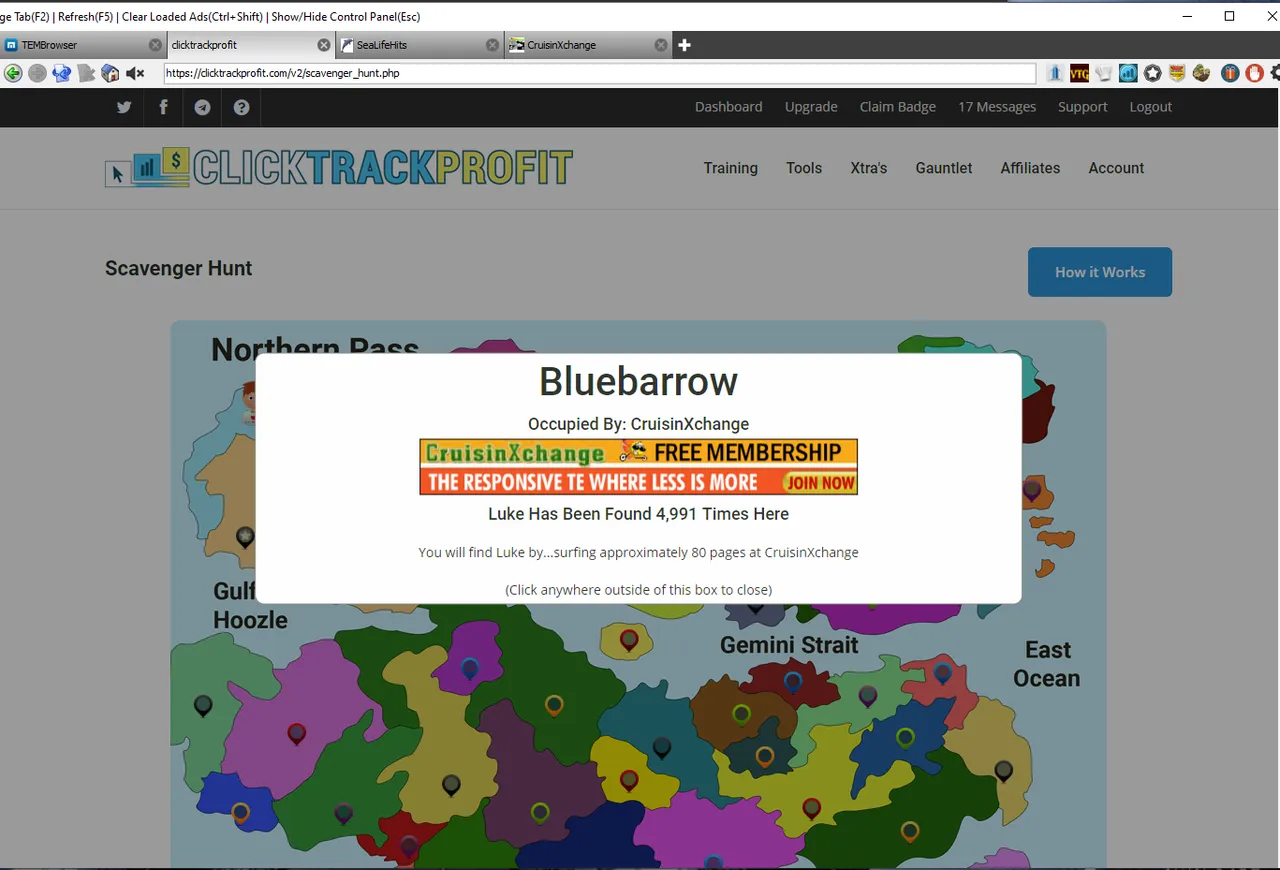Image resolution: width=1280 pixels, height=870 pixels.
Task: Open a new tab with plus button
Action: (x=685, y=45)
